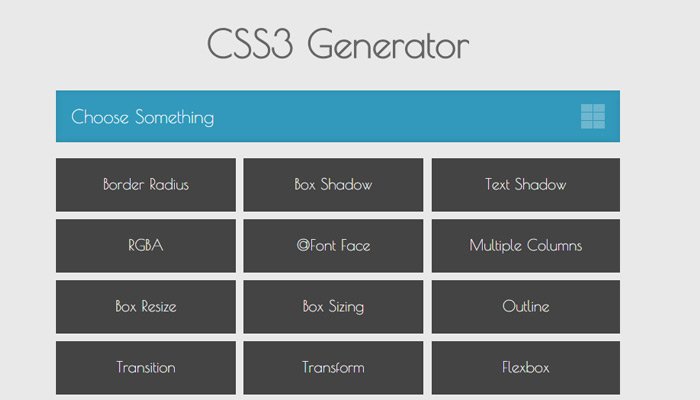
Task: Click the gray gap between Box Shadow and @Font Face
Action: (x=333, y=215)
